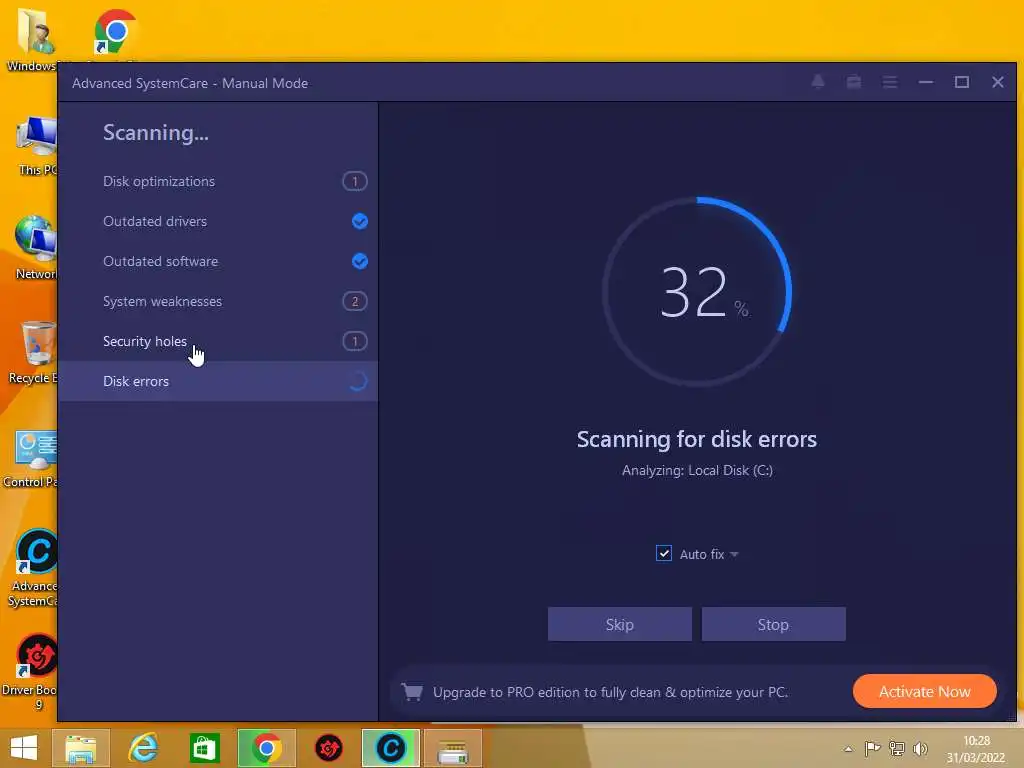Click the Outdated software blue checkmark
The height and width of the screenshot is (768, 1024).
click(360, 261)
